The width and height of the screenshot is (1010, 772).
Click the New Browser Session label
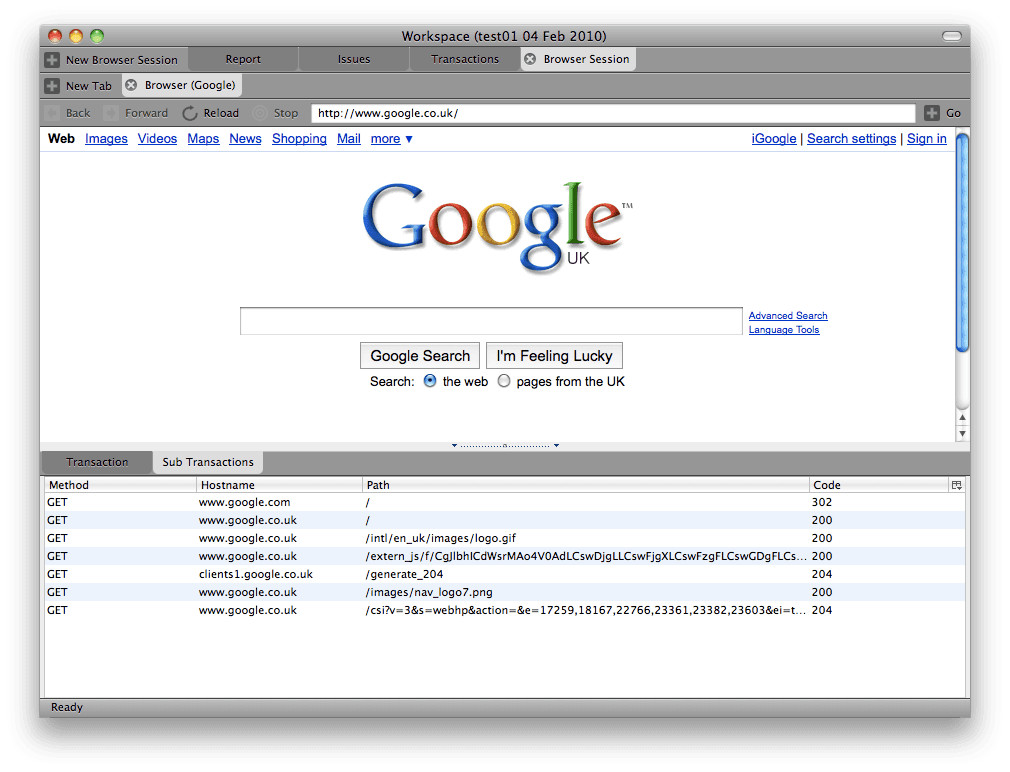point(122,60)
